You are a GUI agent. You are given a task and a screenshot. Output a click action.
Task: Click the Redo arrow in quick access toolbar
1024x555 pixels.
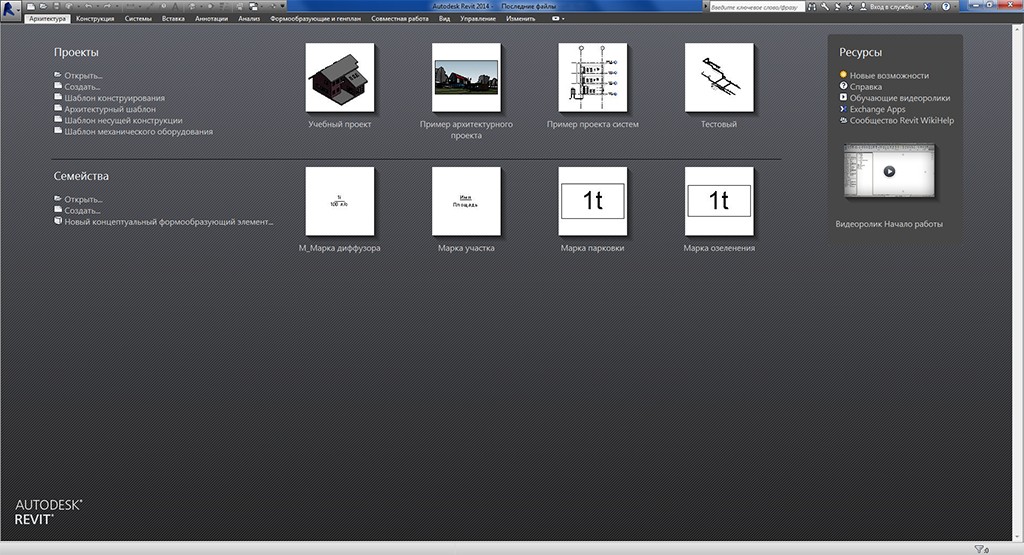click(x=107, y=7)
